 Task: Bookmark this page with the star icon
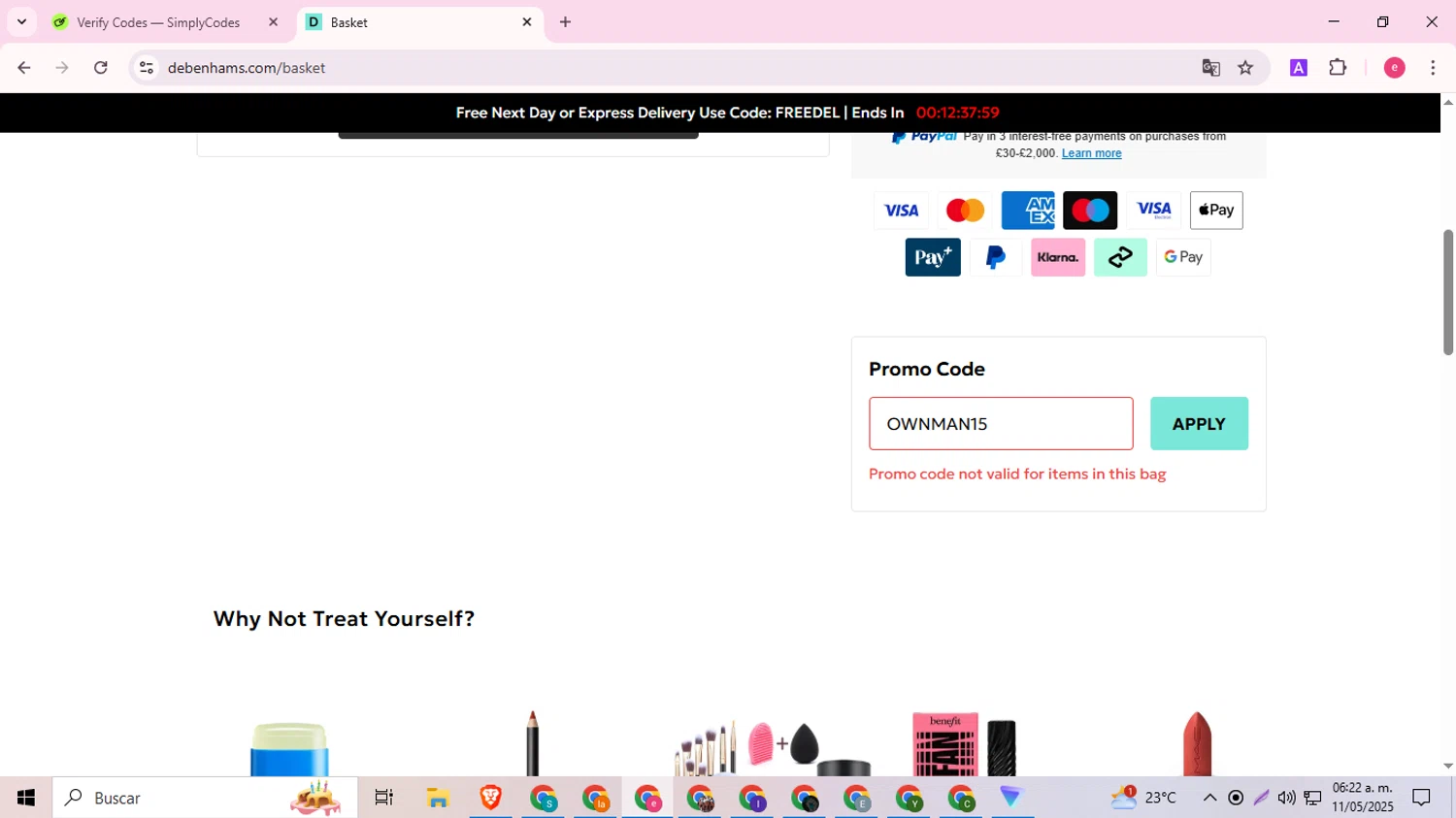pos(1245,68)
